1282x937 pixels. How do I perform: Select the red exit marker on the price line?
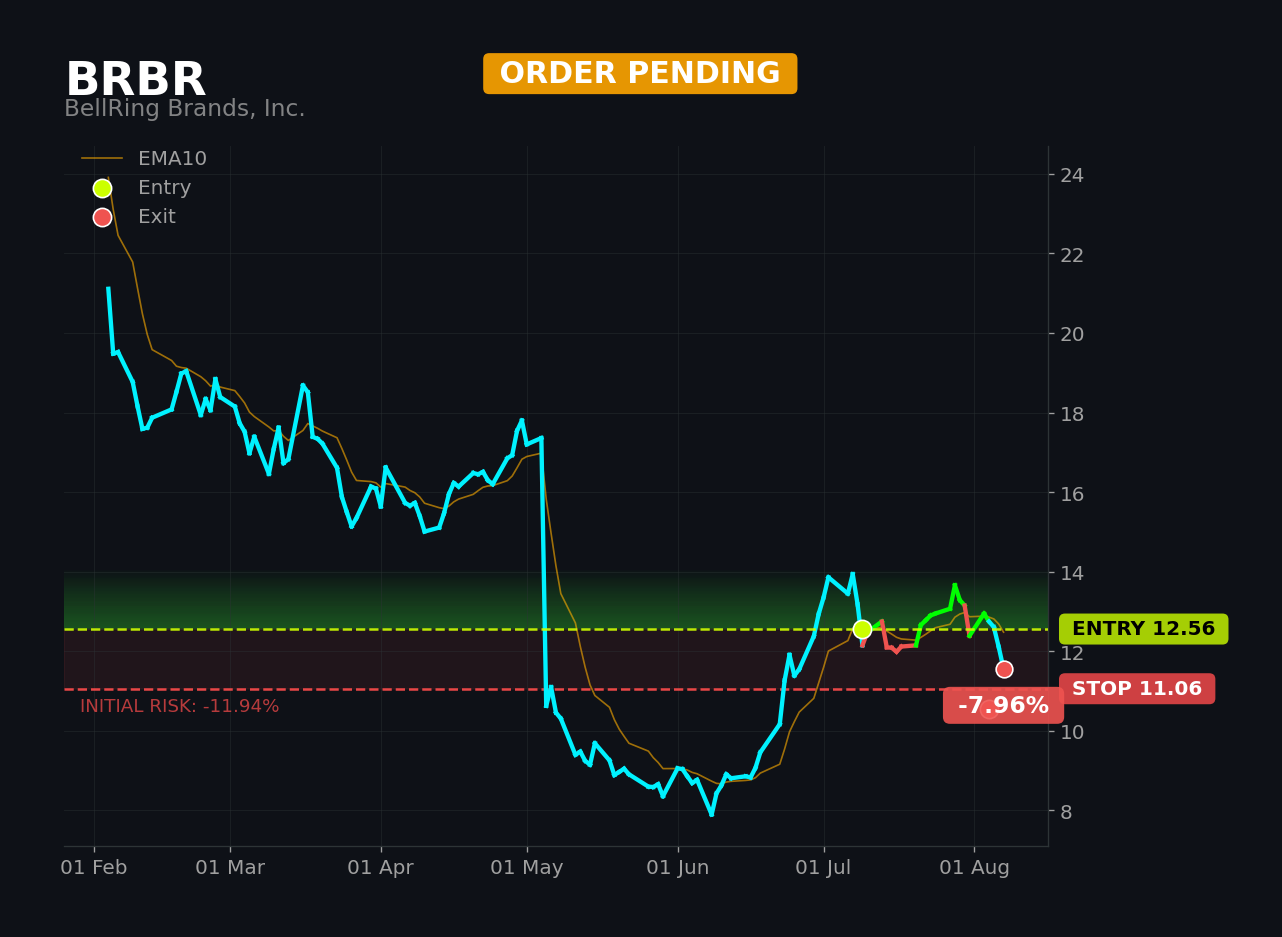tap(1004, 669)
